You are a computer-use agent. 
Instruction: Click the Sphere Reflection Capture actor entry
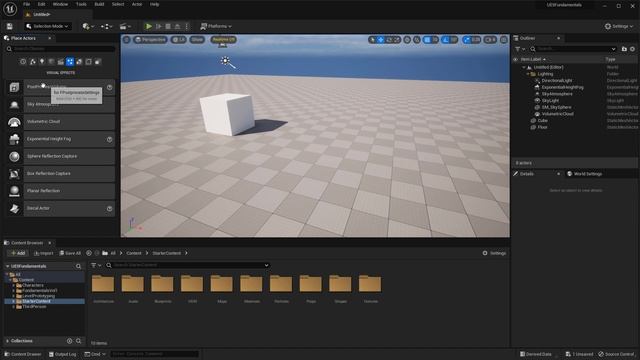(x=60, y=156)
